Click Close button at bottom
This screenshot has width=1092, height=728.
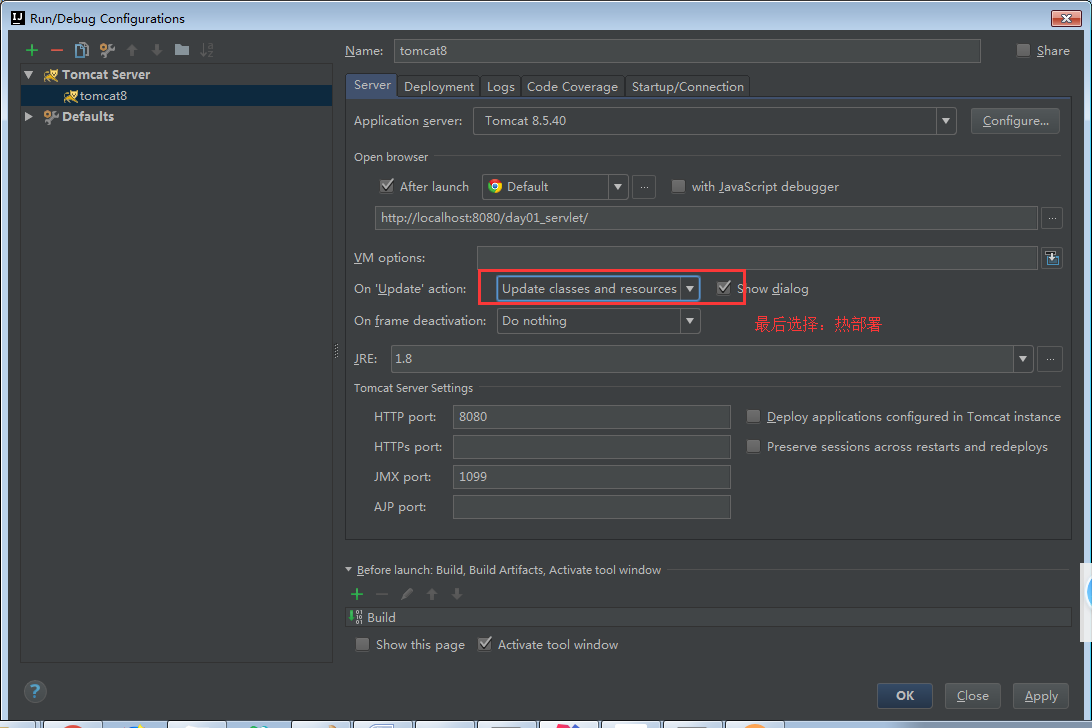coord(972,696)
